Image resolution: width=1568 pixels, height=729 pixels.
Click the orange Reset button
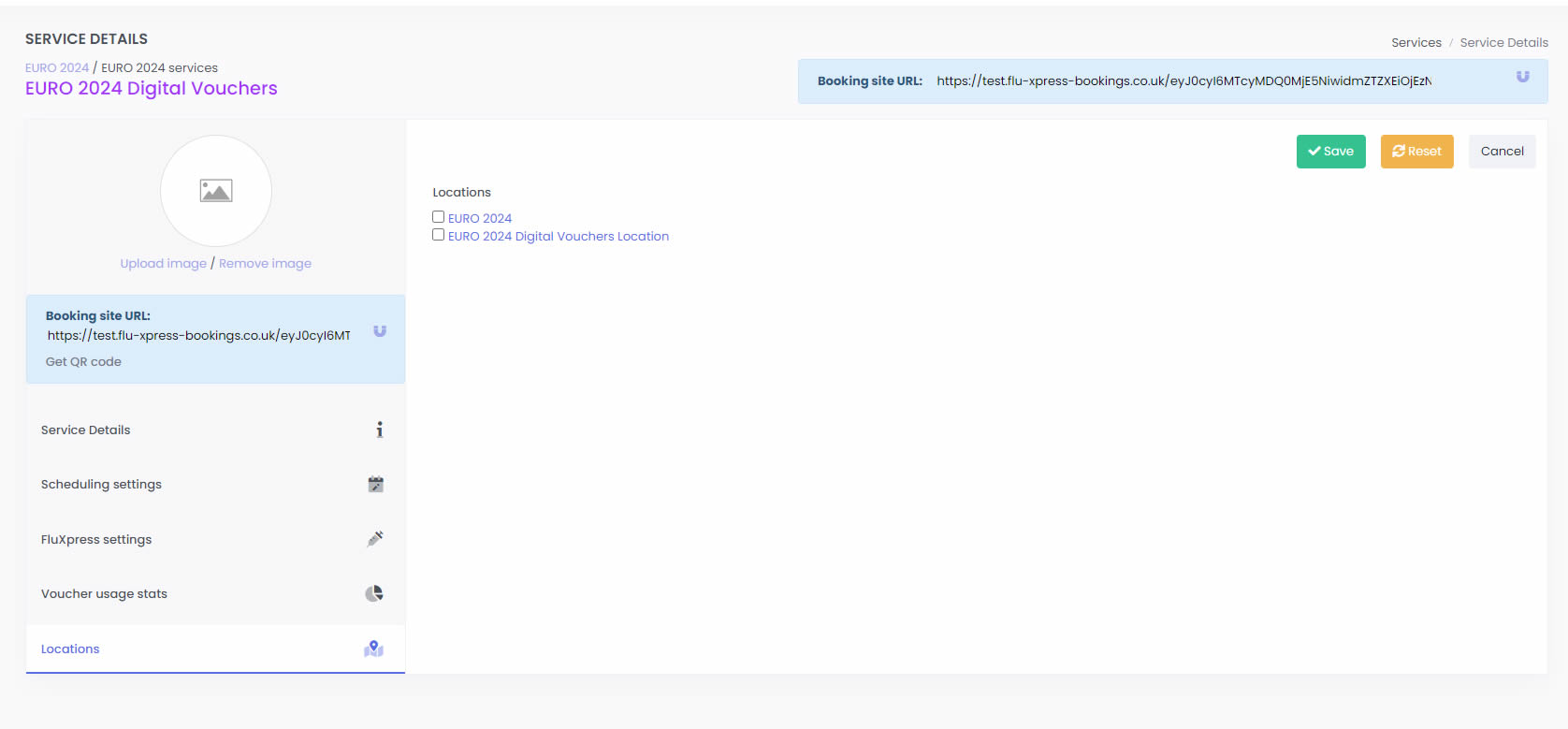1416,152
